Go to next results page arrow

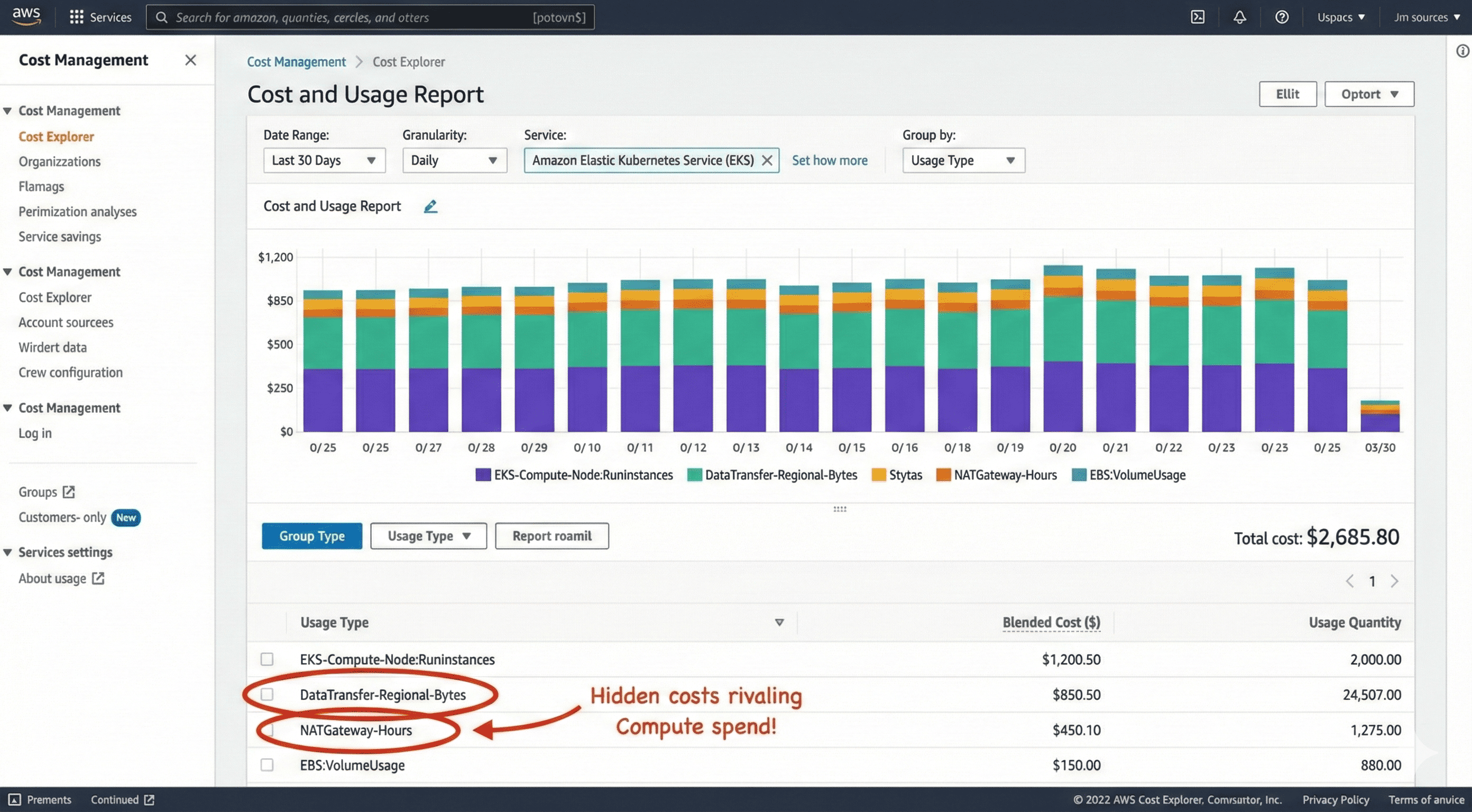pos(1394,581)
